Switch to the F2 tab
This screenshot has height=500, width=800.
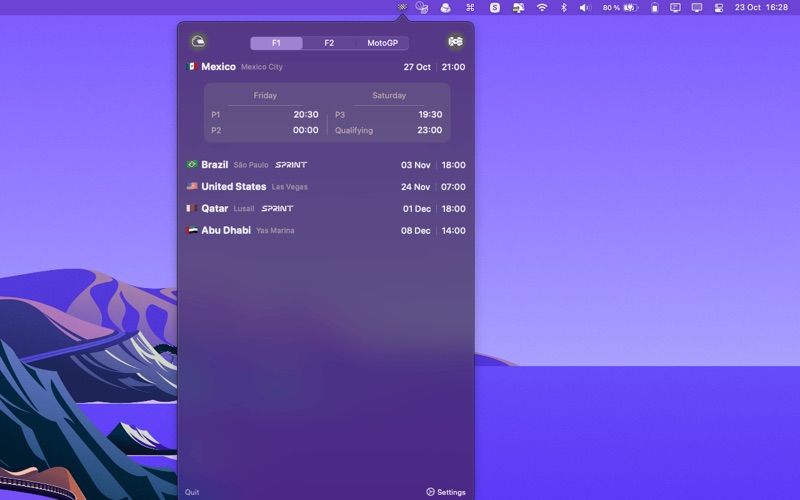[x=329, y=43]
